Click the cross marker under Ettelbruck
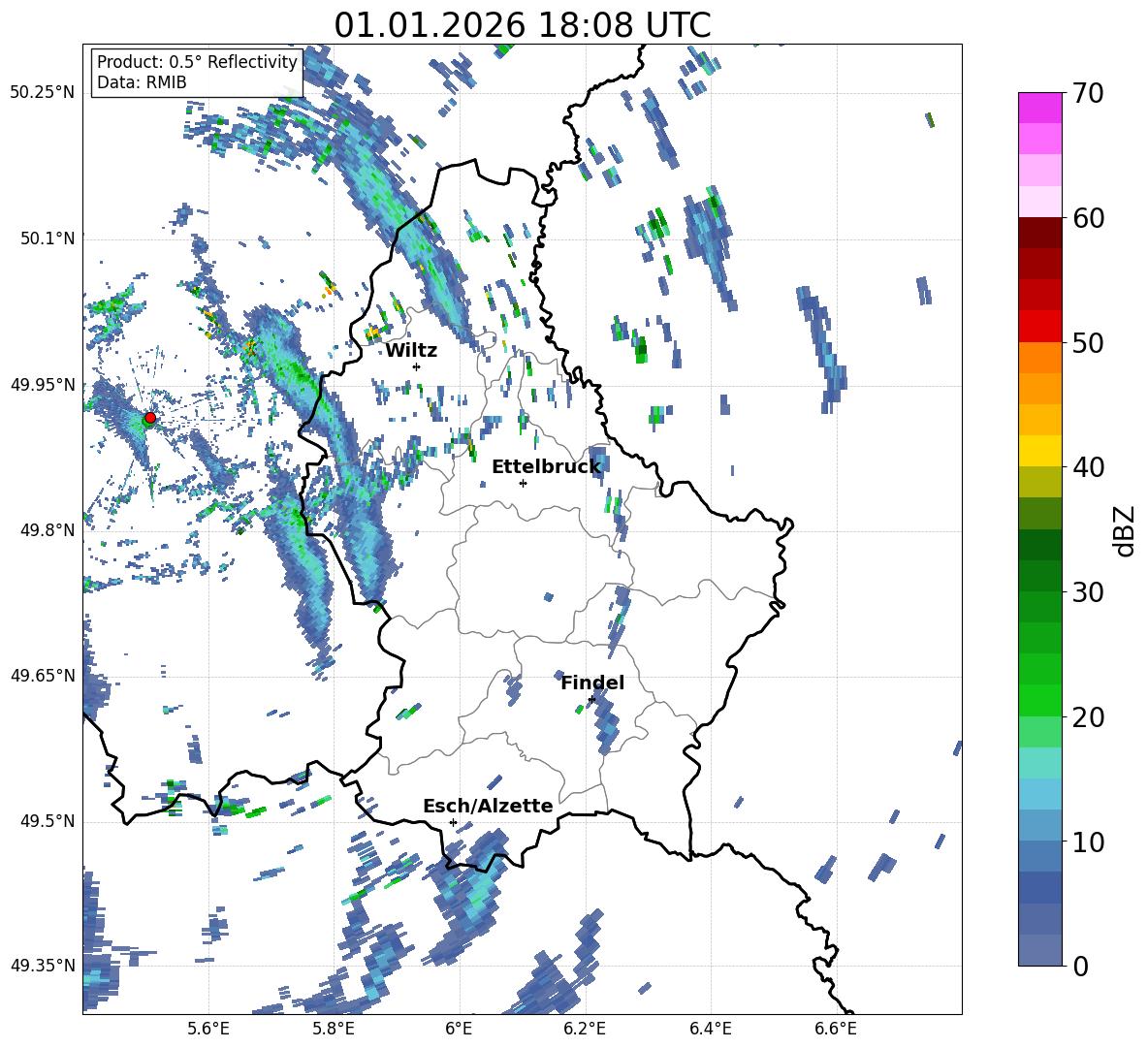The width and height of the screenshot is (1148, 1048). point(523,483)
